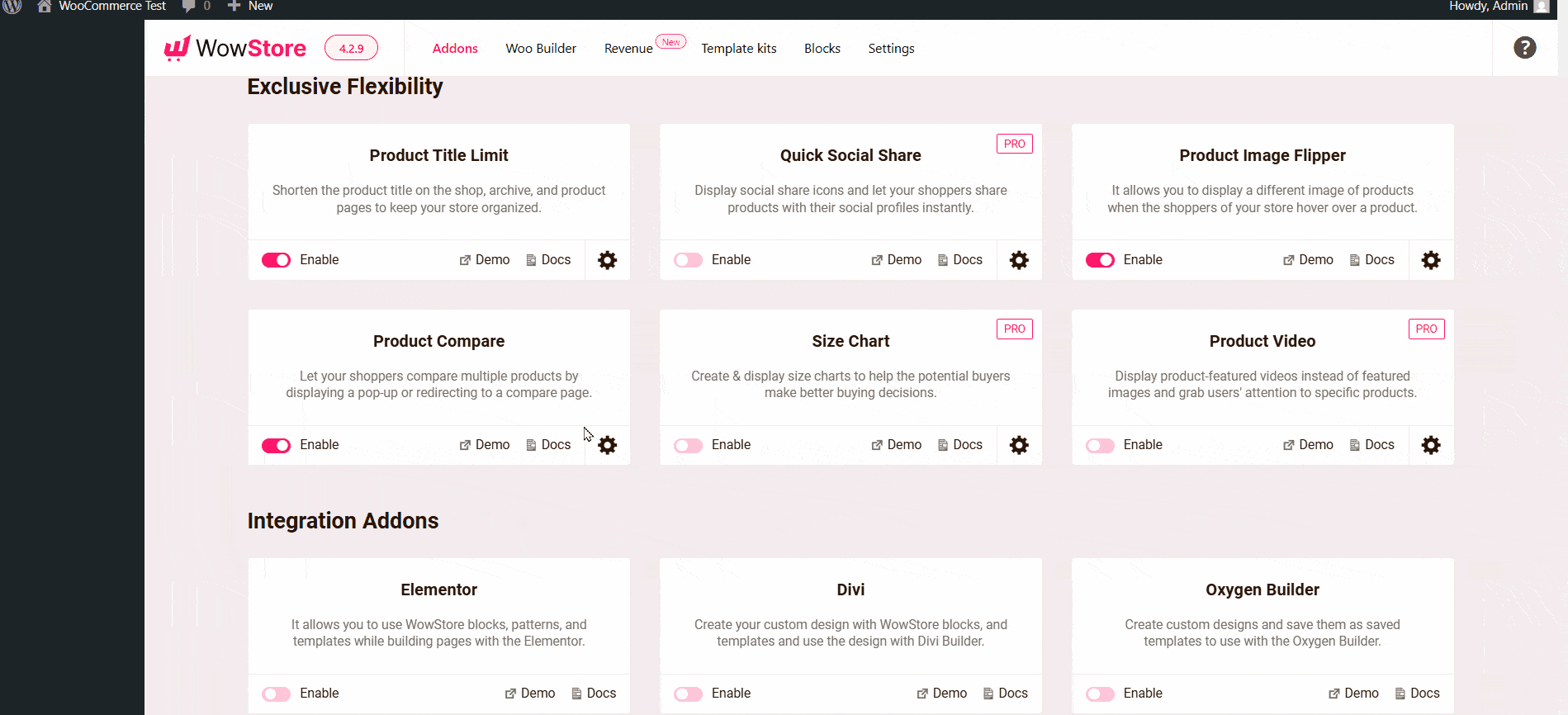
Task: Enable the Quick Social Share toggle
Action: (x=688, y=260)
